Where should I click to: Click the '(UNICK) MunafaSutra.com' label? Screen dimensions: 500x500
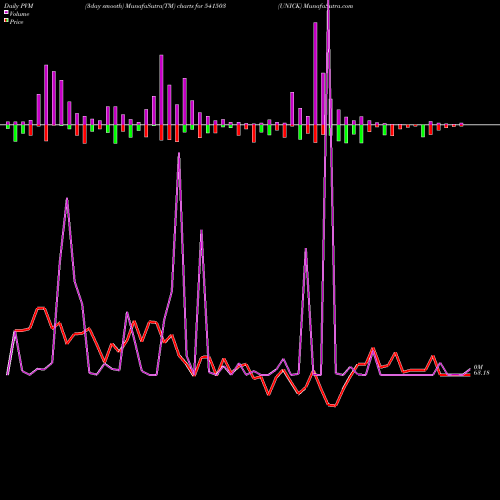[315, 6]
